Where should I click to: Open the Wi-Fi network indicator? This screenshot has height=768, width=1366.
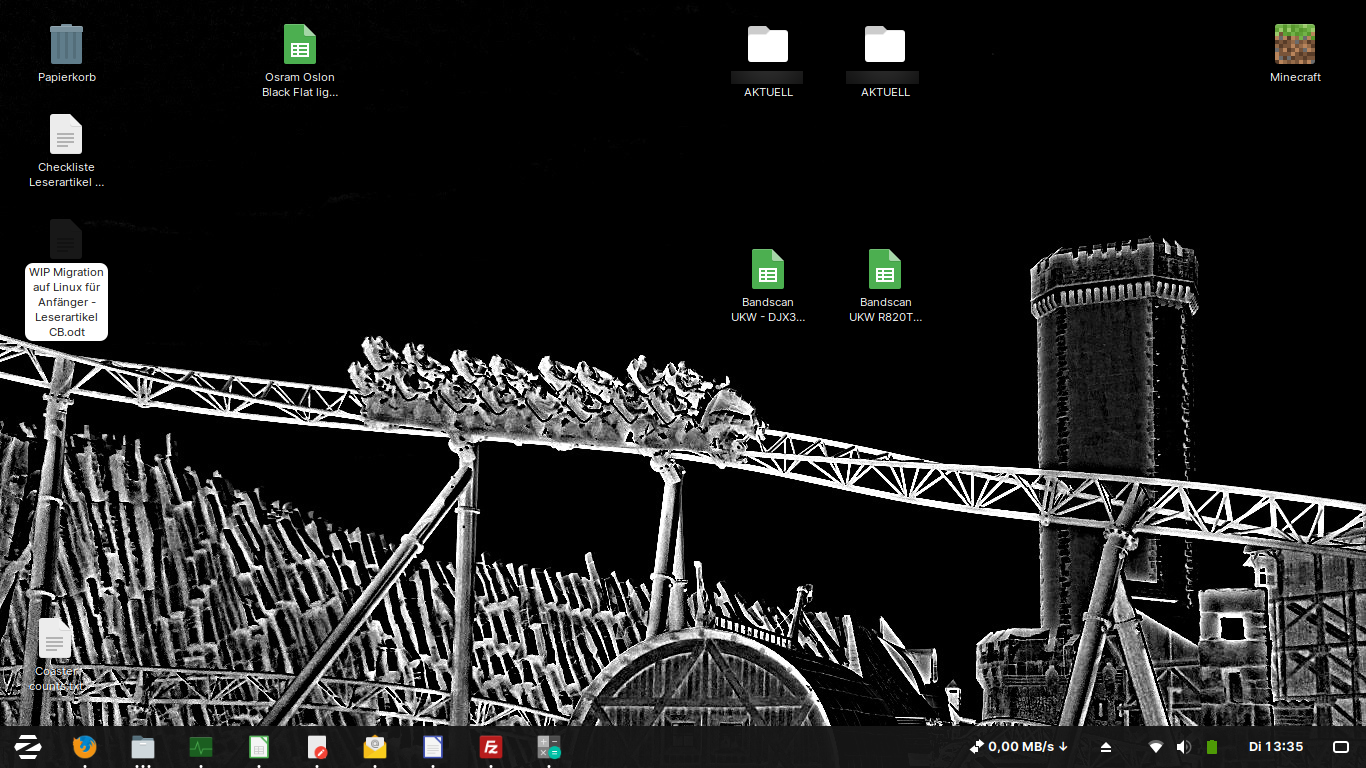1156,747
